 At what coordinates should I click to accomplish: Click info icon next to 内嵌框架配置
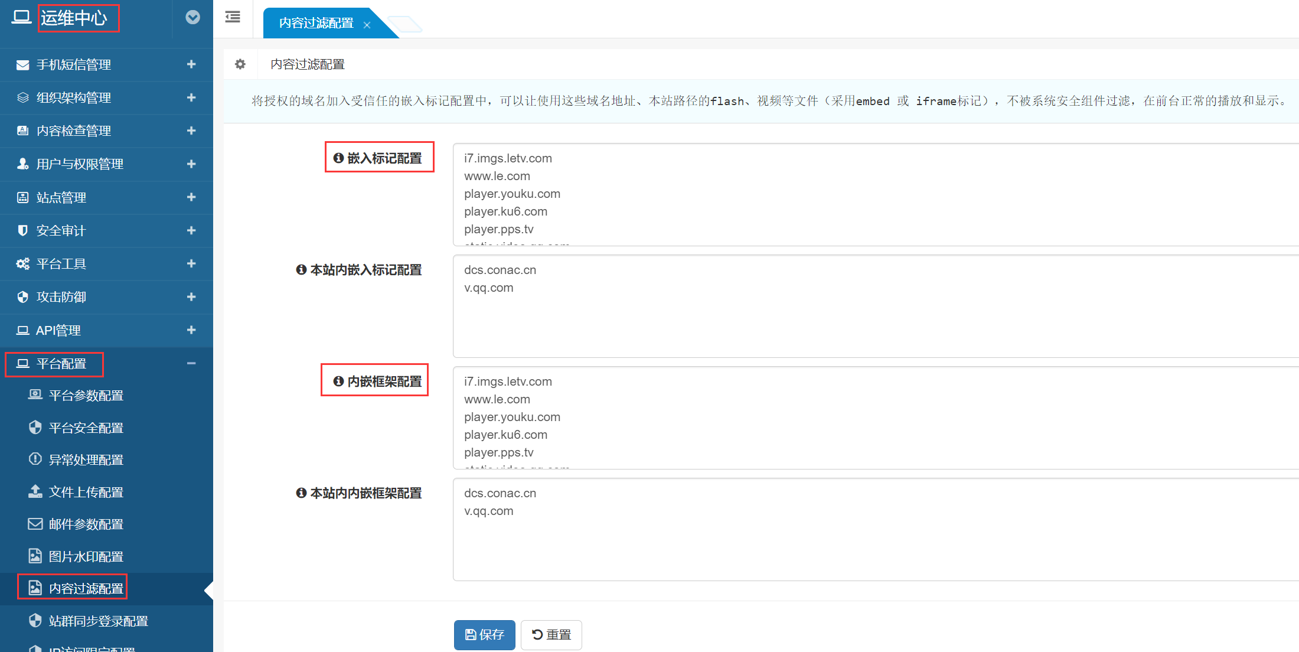338,381
